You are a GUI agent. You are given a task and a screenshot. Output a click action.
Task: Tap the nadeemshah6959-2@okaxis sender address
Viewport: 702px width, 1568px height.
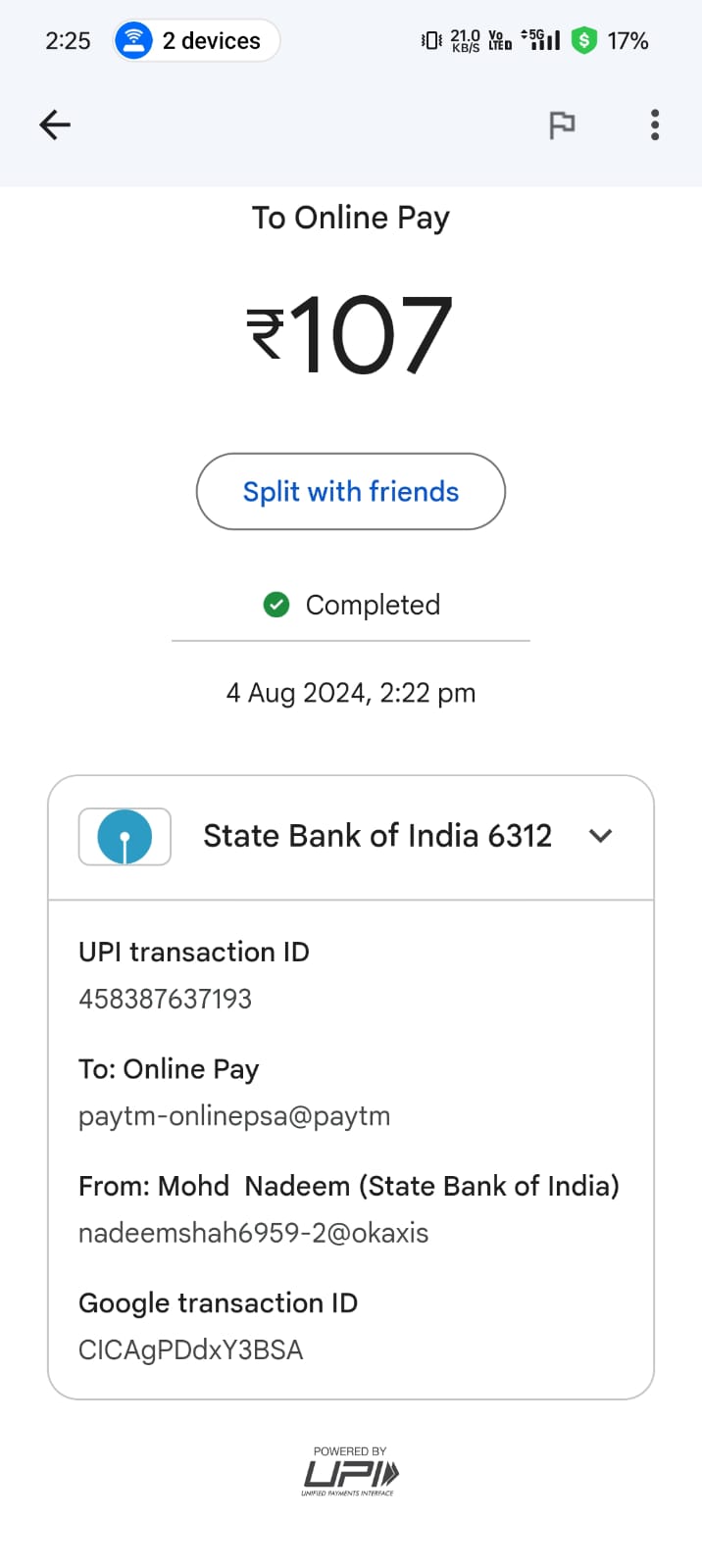click(x=254, y=1233)
